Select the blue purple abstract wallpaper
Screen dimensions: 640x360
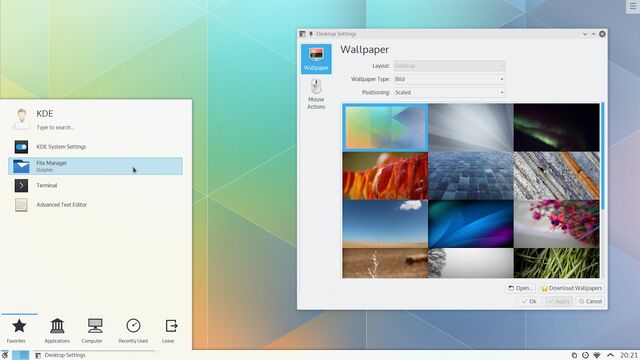coord(471,224)
